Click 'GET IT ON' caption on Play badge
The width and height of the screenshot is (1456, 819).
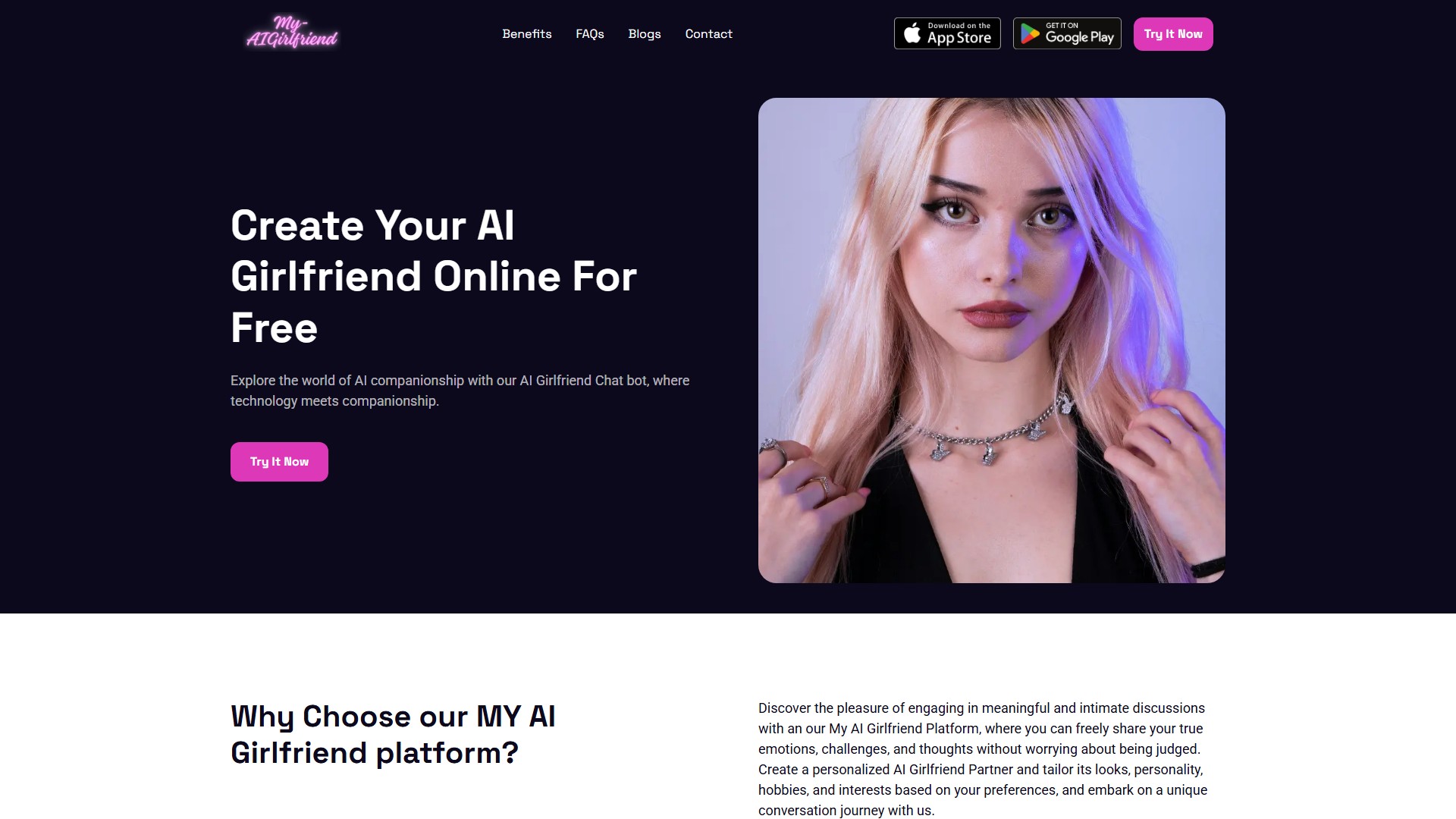1062,25
